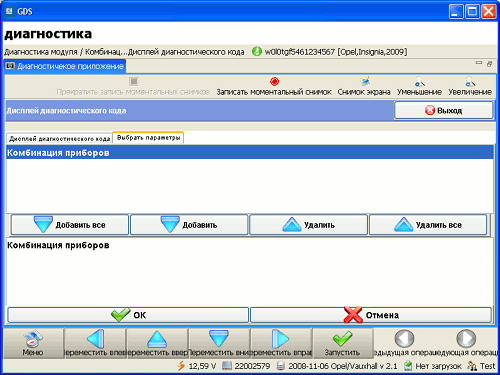
Task: Confirm with the OK button
Action: coord(128,315)
